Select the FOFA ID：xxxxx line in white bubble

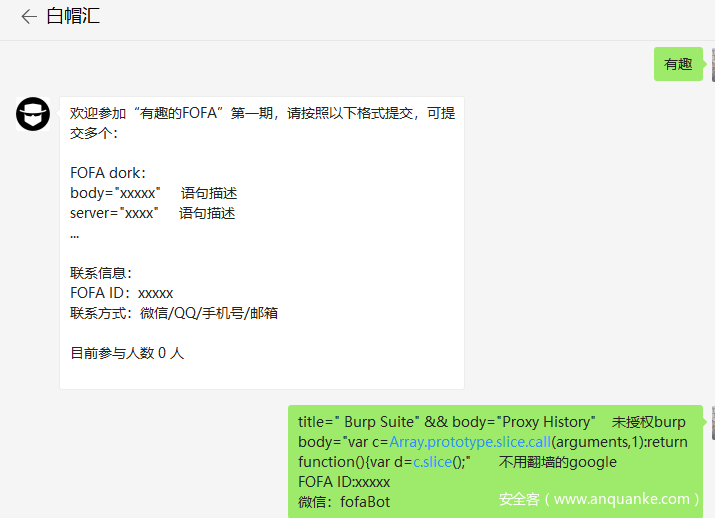pyautogui.click(x=122, y=293)
